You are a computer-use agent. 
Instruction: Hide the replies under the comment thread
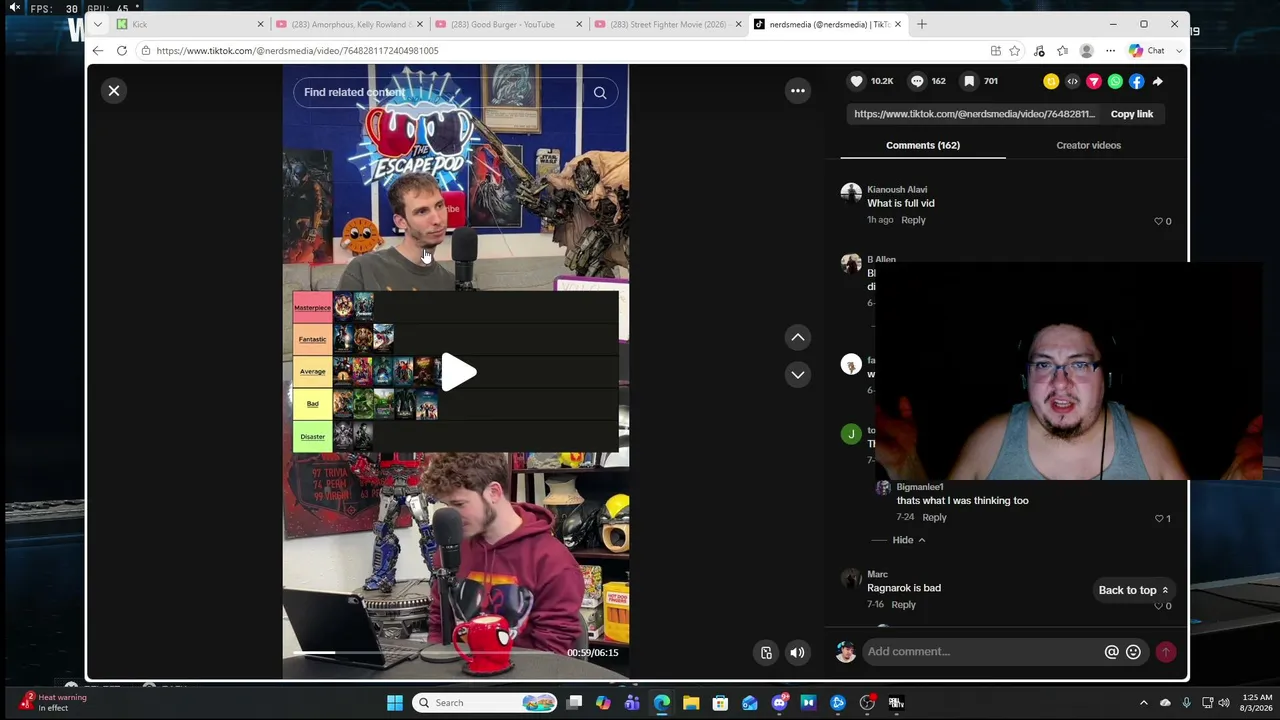tap(908, 540)
